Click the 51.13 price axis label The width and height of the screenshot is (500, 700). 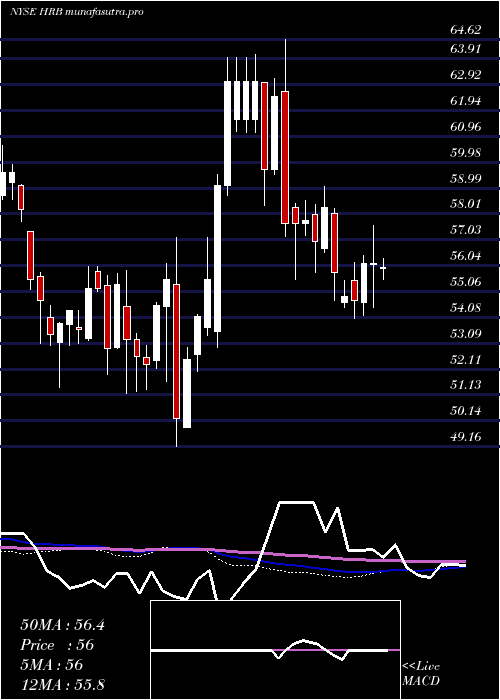pyautogui.click(x=466, y=385)
